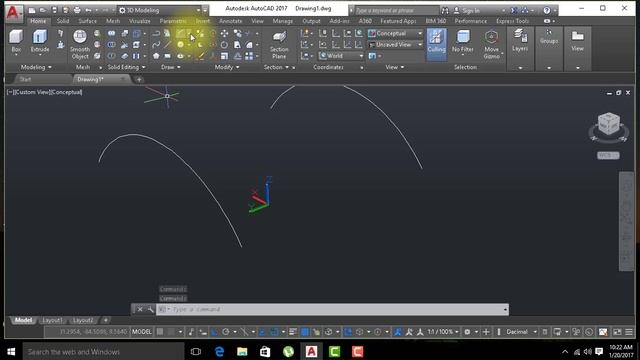Screen dimensions: 640x360
Task: Click the Sign In button
Action: (x=471, y=10)
